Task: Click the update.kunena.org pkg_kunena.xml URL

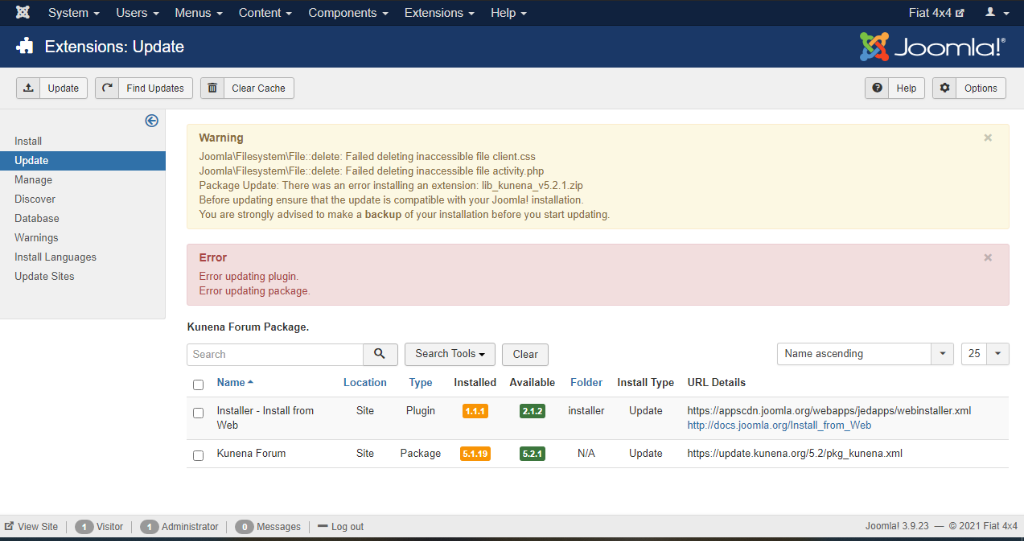Action: 795,453
